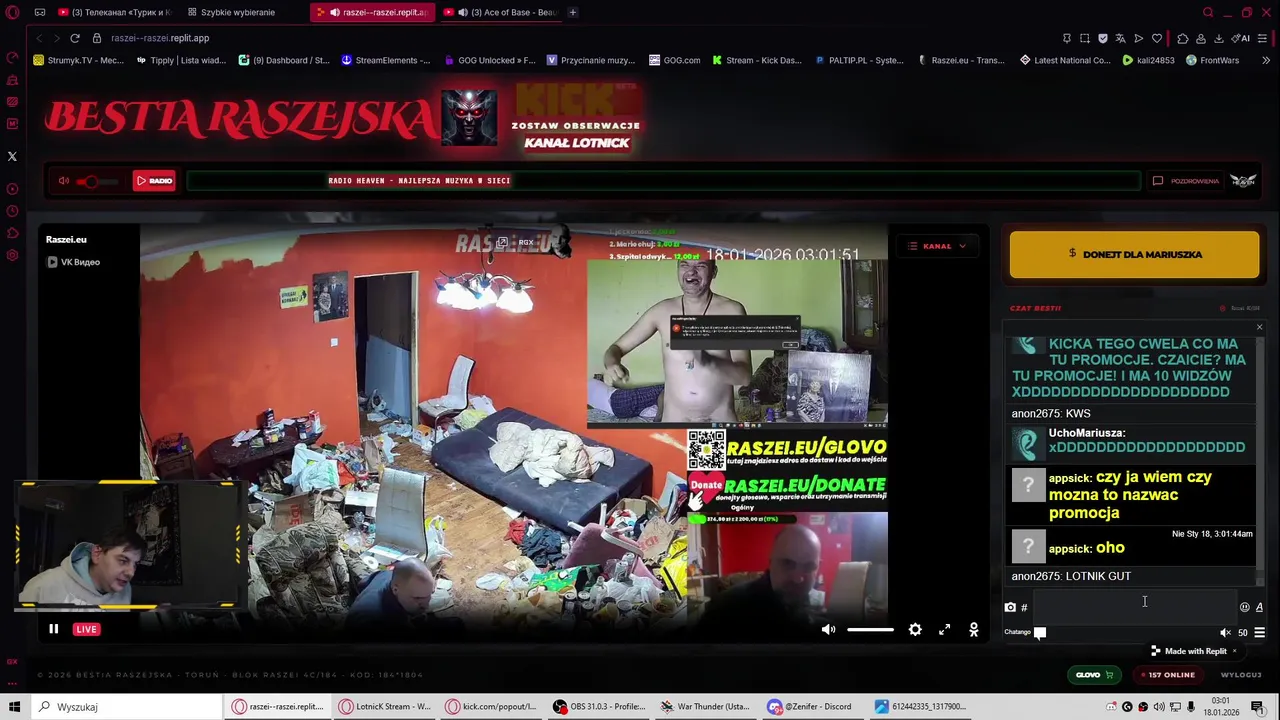Close the chat panel X

(x=1259, y=327)
